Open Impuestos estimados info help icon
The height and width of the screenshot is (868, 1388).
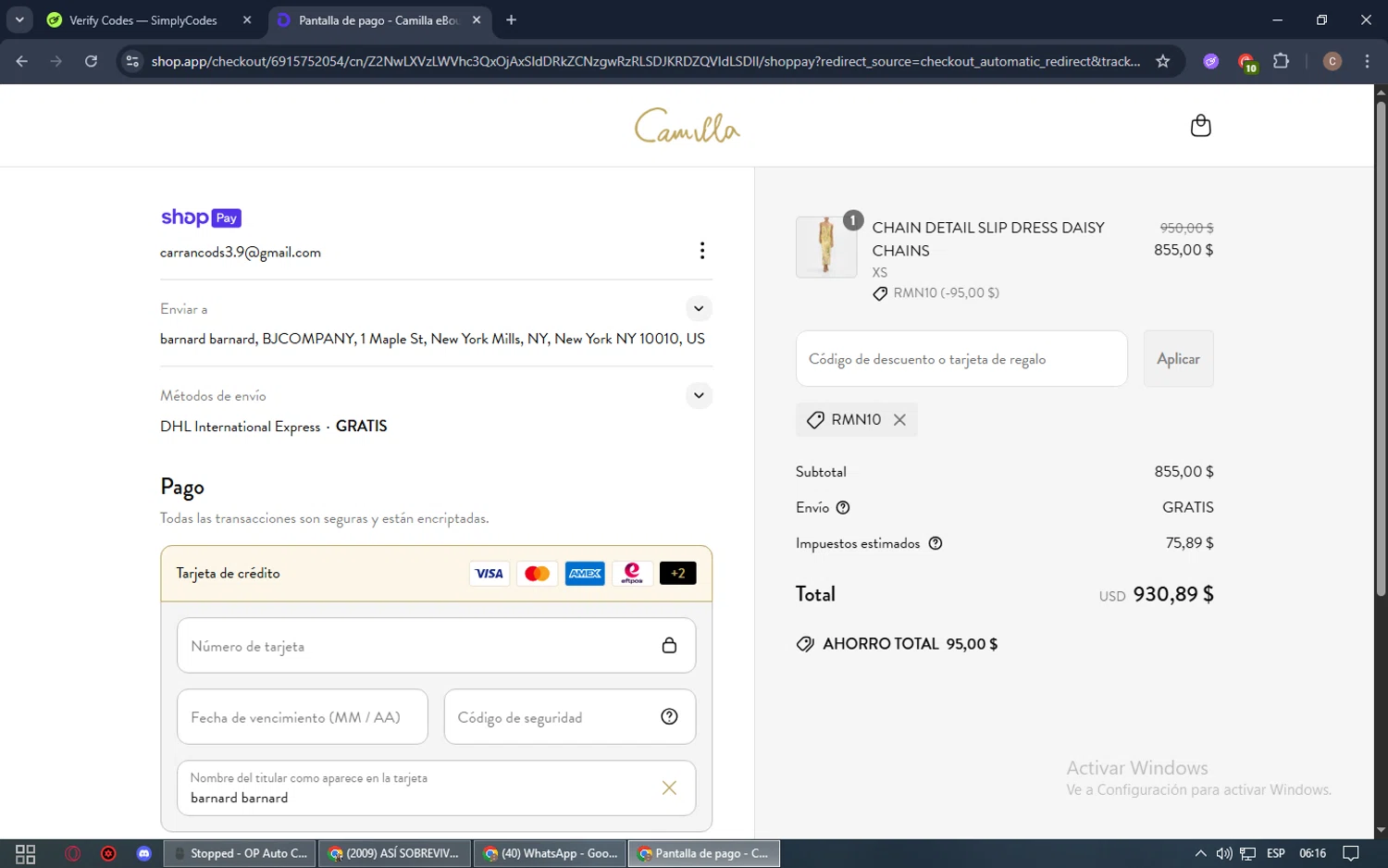point(935,543)
